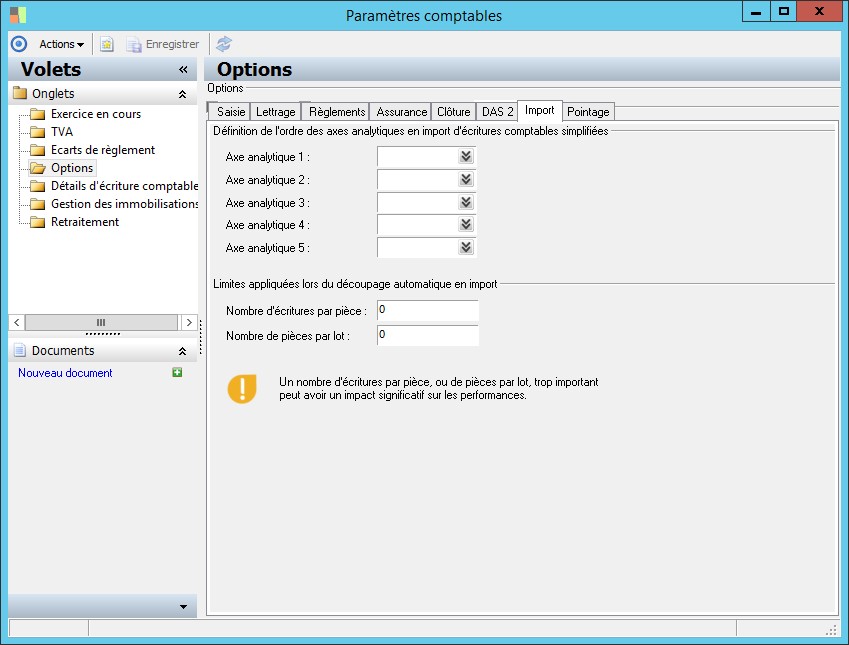Click the new document star icon in toolbar
This screenshot has height=645, width=849.
(107, 44)
